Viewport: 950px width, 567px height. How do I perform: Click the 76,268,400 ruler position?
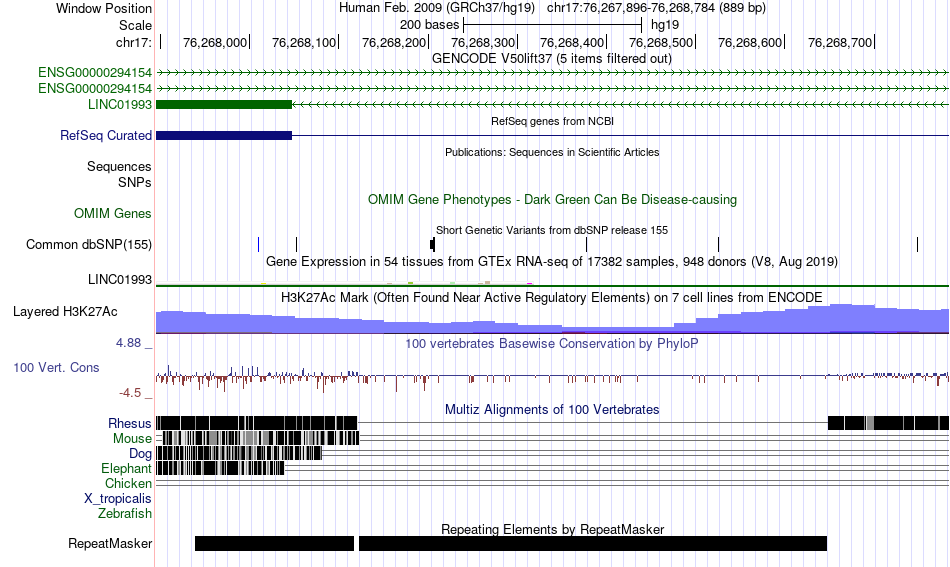pos(572,42)
